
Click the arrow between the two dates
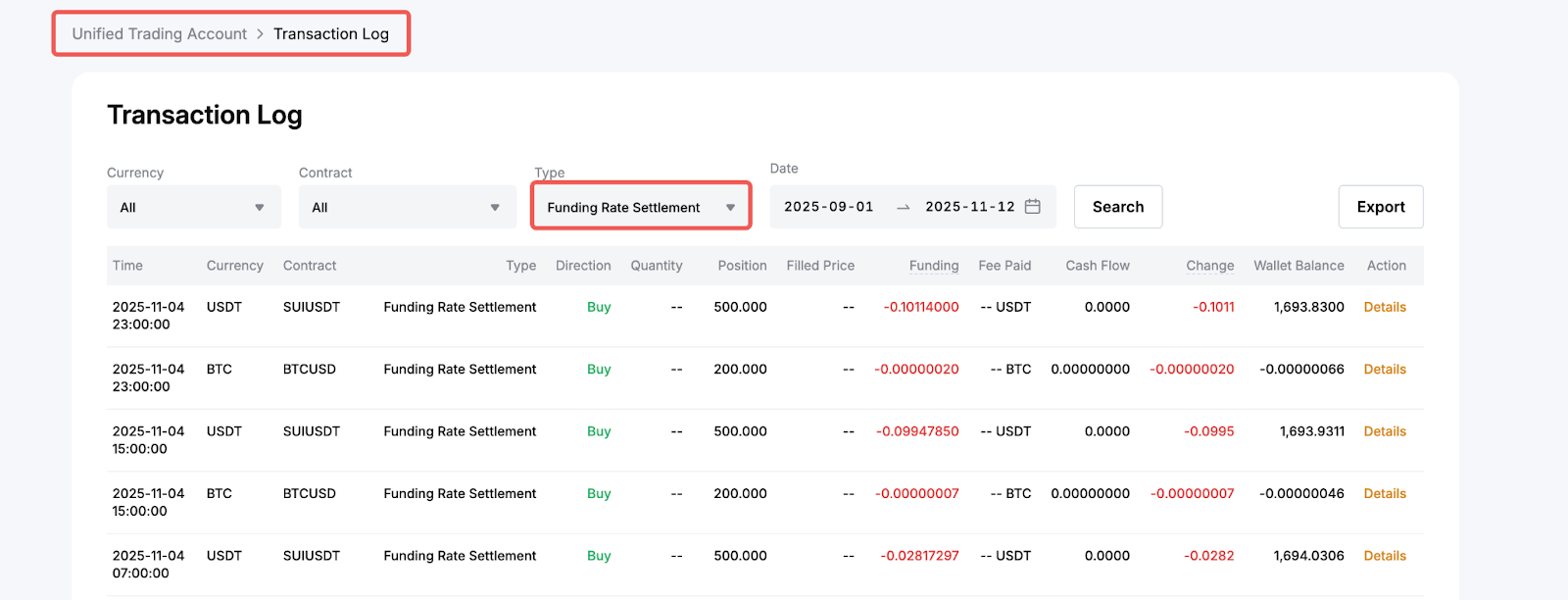click(x=903, y=207)
